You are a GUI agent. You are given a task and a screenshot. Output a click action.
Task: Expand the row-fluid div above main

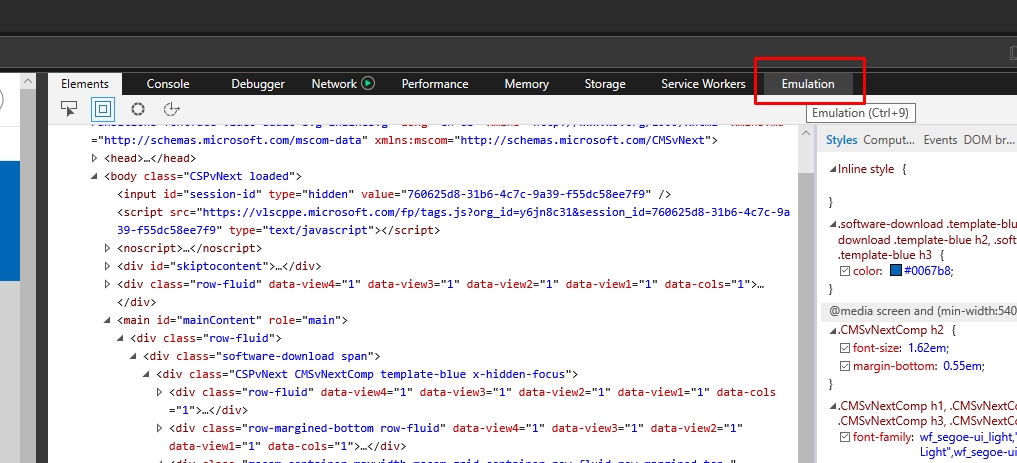pyautogui.click(x=108, y=284)
